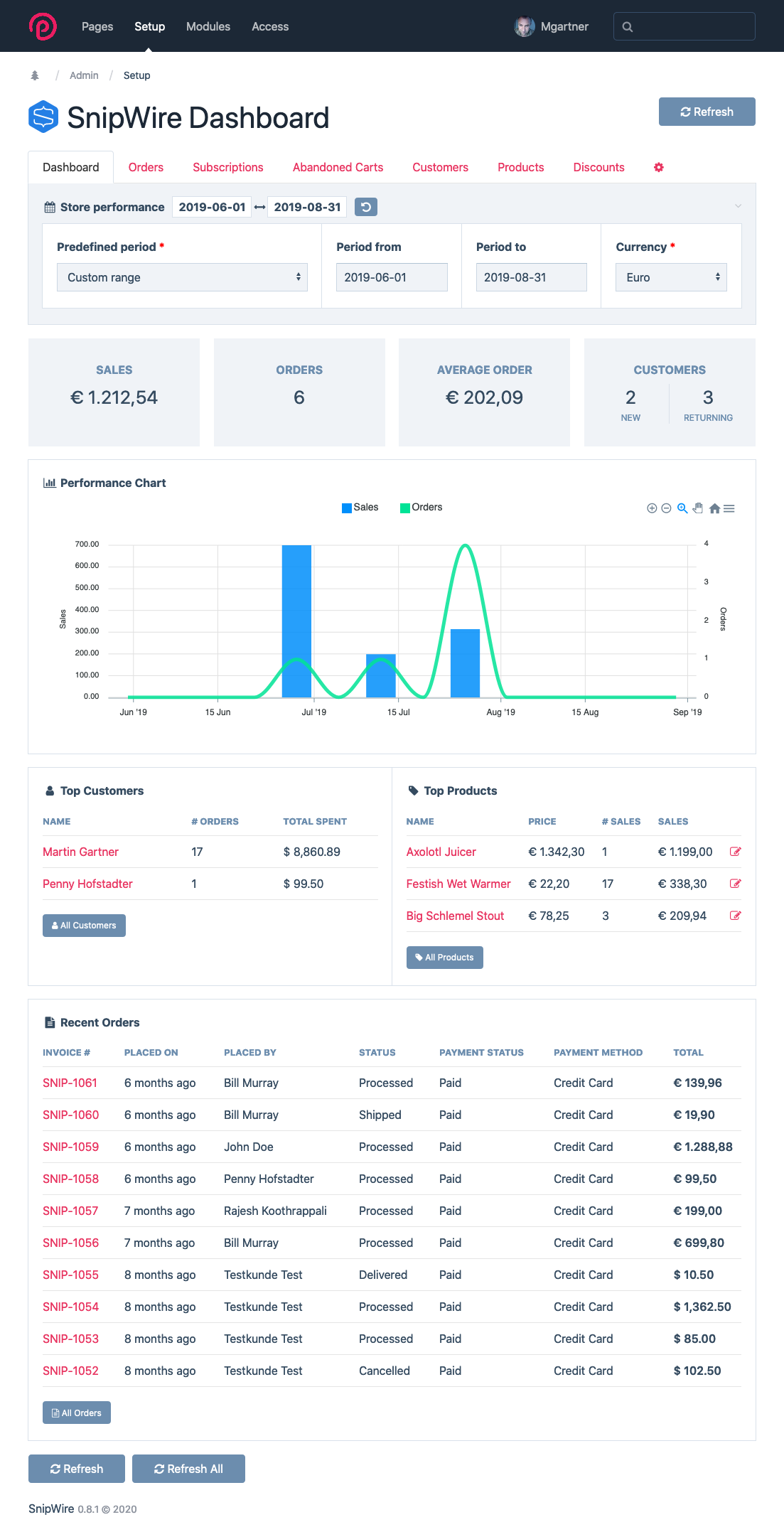Open invoice SNIP-1052
The height and width of the screenshot is (1527, 784).
pos(70,1371)
